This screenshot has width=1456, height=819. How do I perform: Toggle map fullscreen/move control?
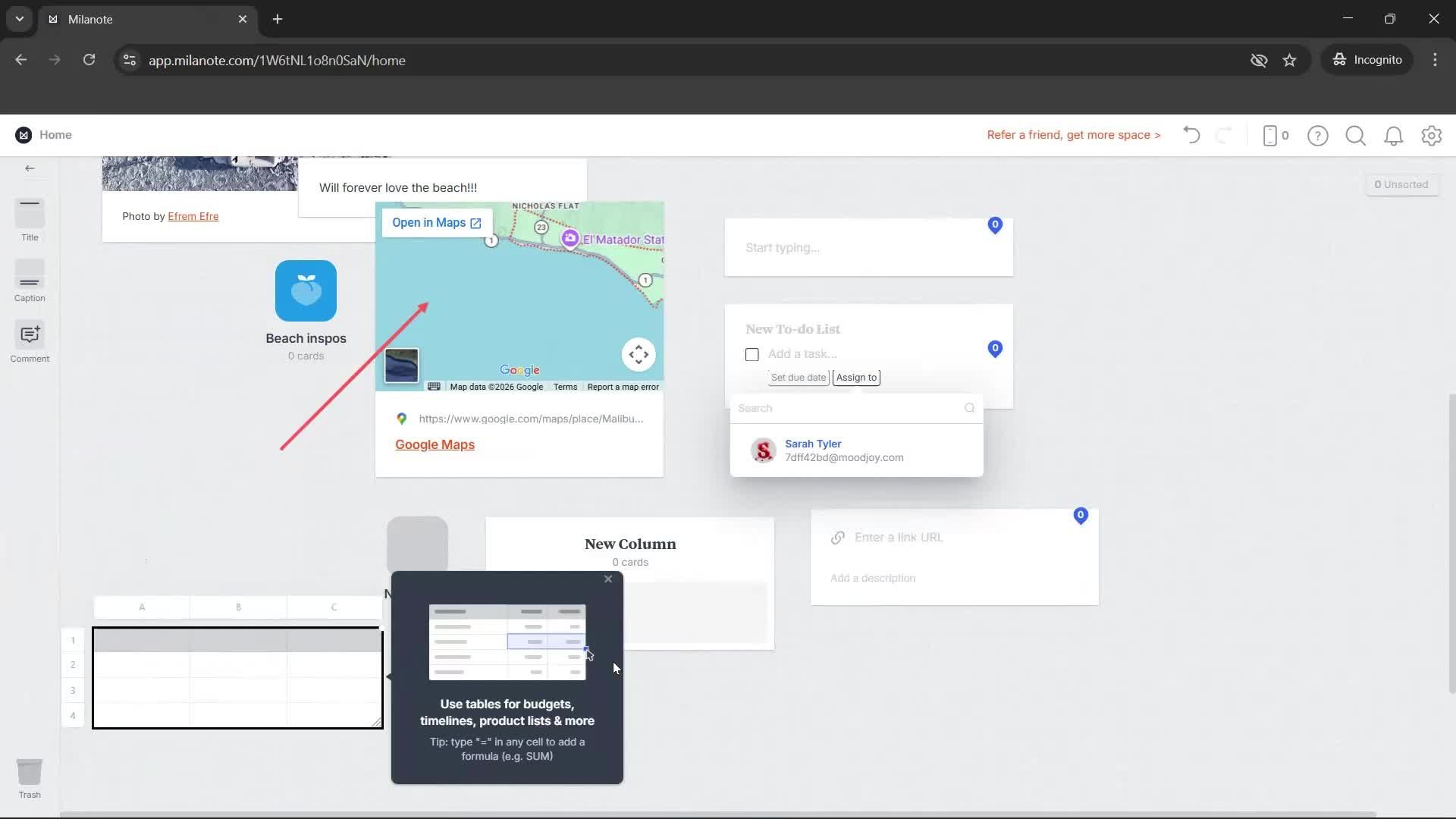(639, 354)
